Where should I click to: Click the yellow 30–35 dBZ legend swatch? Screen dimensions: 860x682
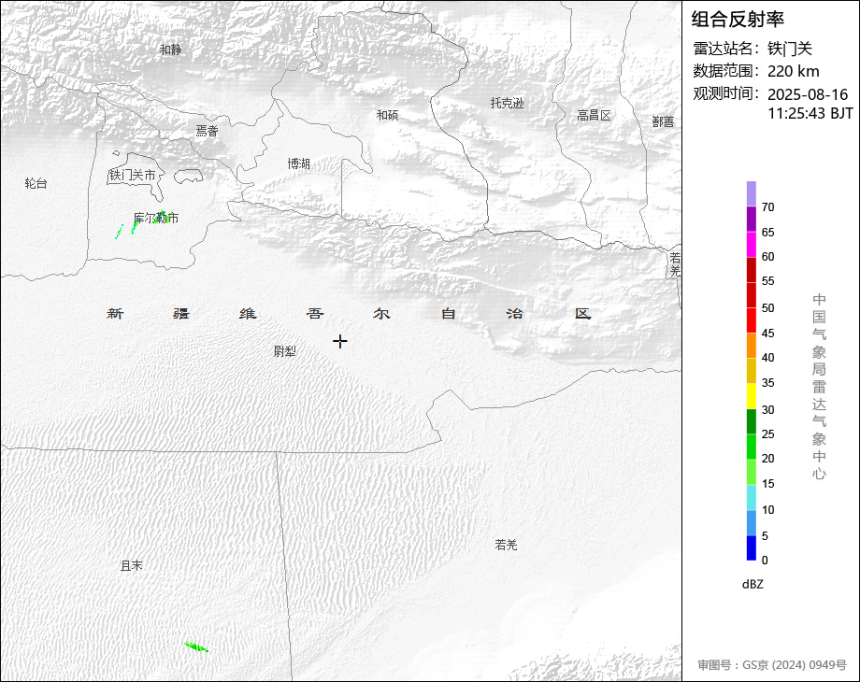751,396
